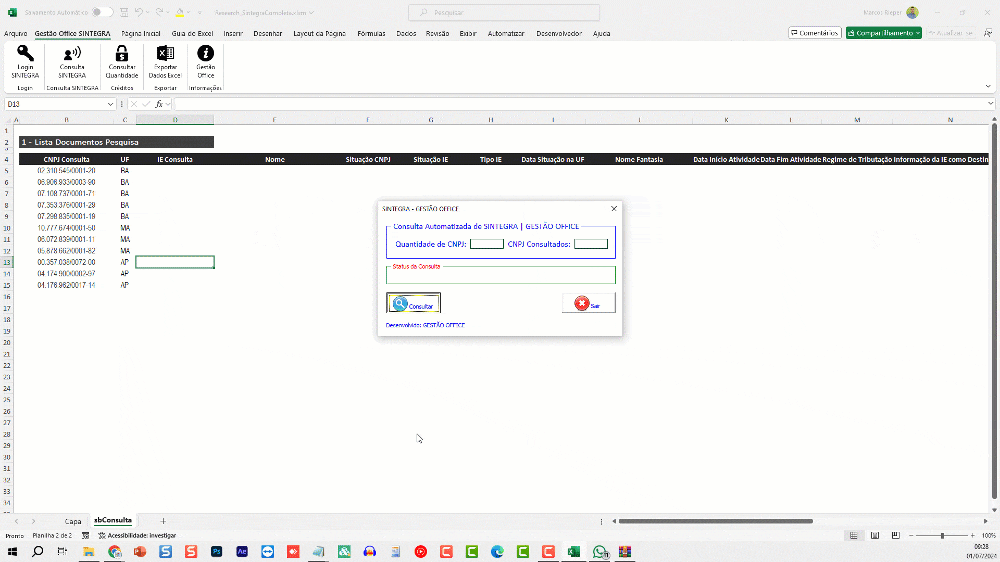Viewport: 1000px width, 562px height.
Task: Click the previous sheet navigation arrow
Action: (17, 521)
